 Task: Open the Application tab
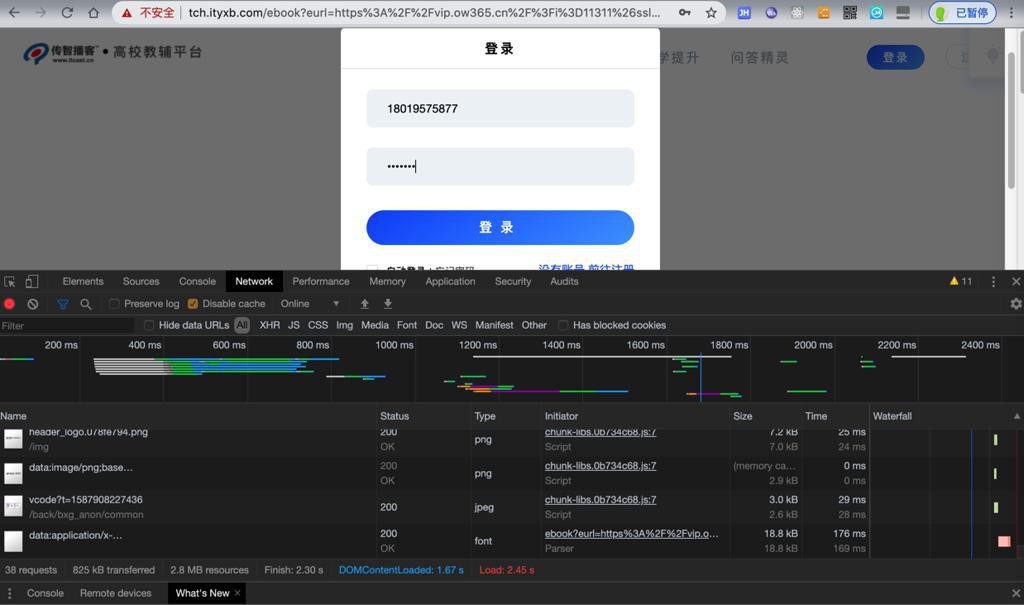coord(450,282)
